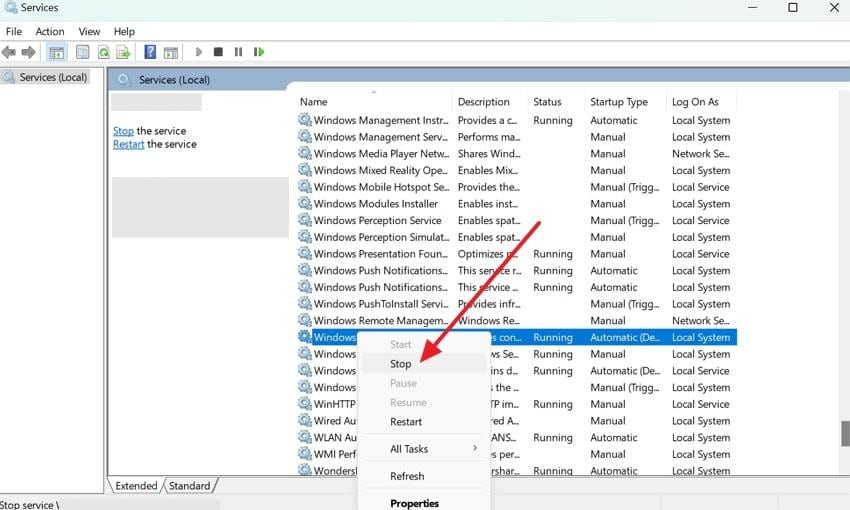Open the Properties sheet toolbar icon
The height and width of the screenshot is (510, 850).
pyautogui.click(x=82, y=52)
